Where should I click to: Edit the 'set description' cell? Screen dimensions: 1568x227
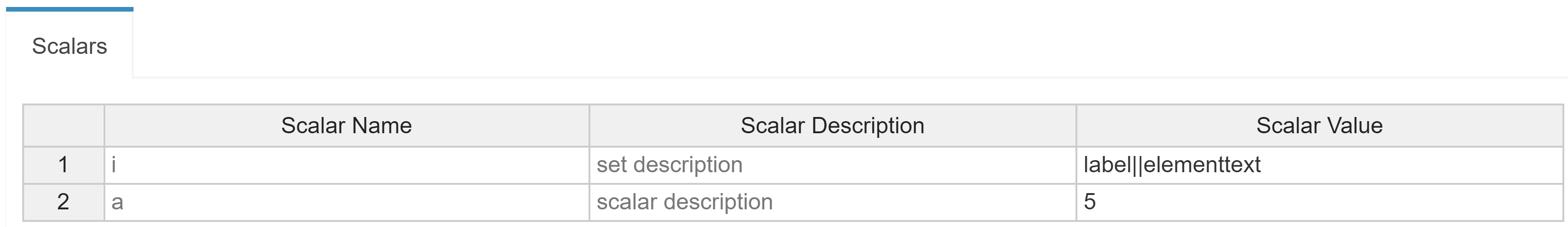832,165
